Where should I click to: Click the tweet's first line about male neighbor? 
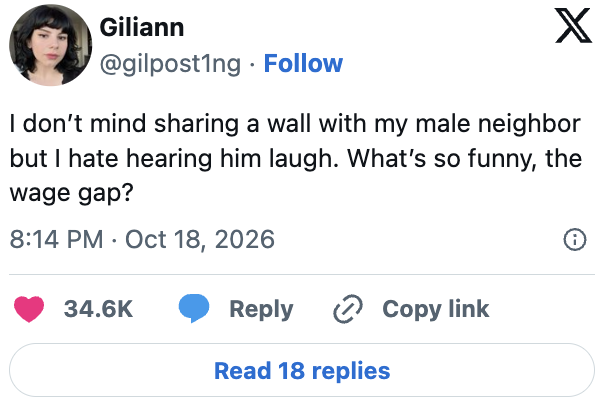point(295,124)
